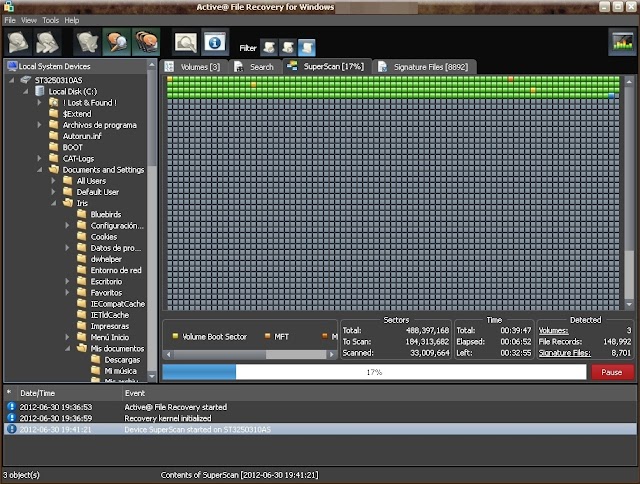Open the View menu
The image size is (640, 484).
29,20
